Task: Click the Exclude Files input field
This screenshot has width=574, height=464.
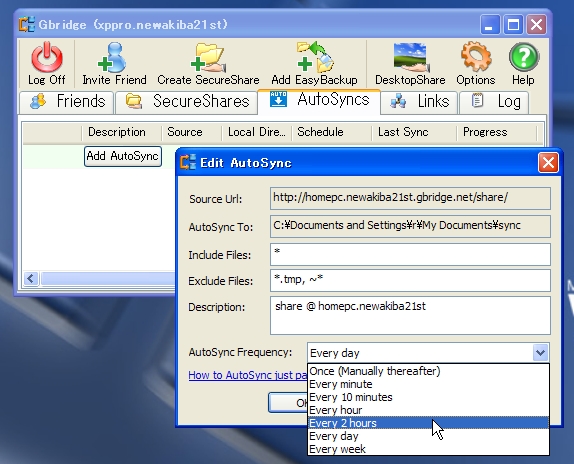Action: [410, 280]
